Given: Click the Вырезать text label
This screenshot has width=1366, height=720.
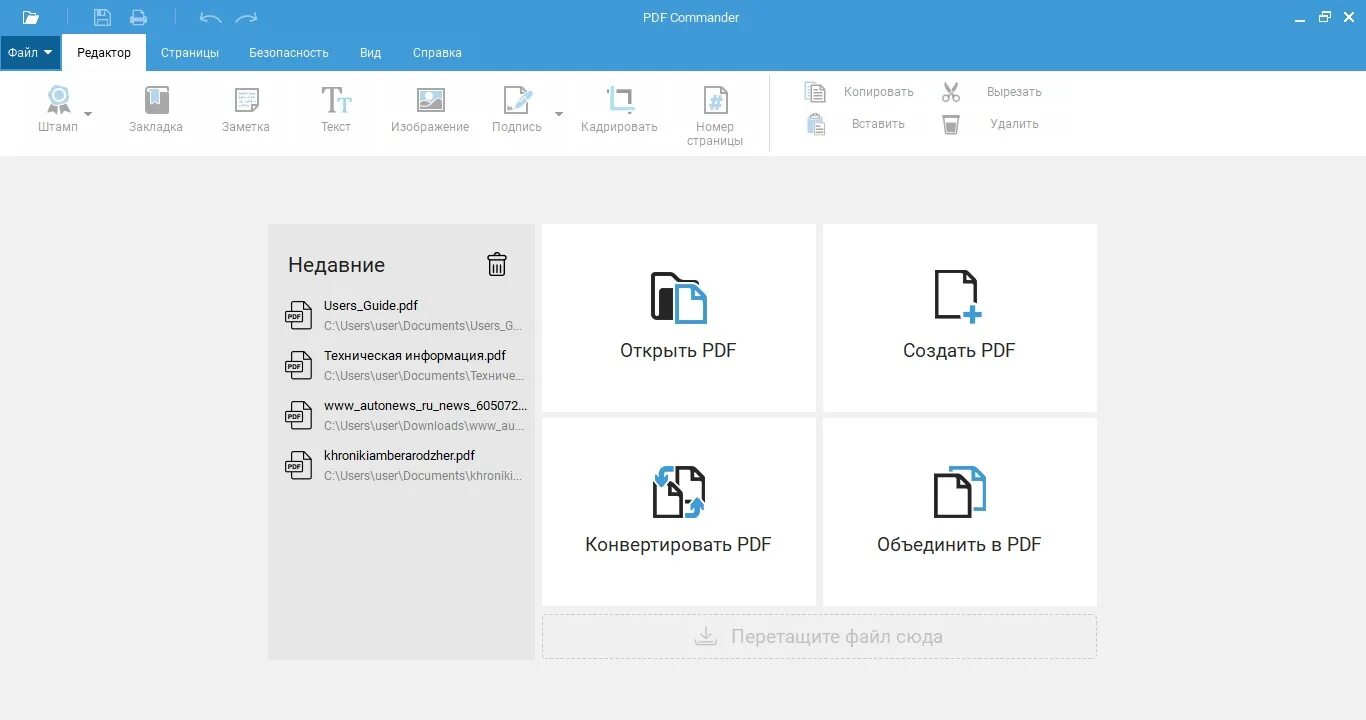Looking at the screenshot, I should coord(1014,92).
